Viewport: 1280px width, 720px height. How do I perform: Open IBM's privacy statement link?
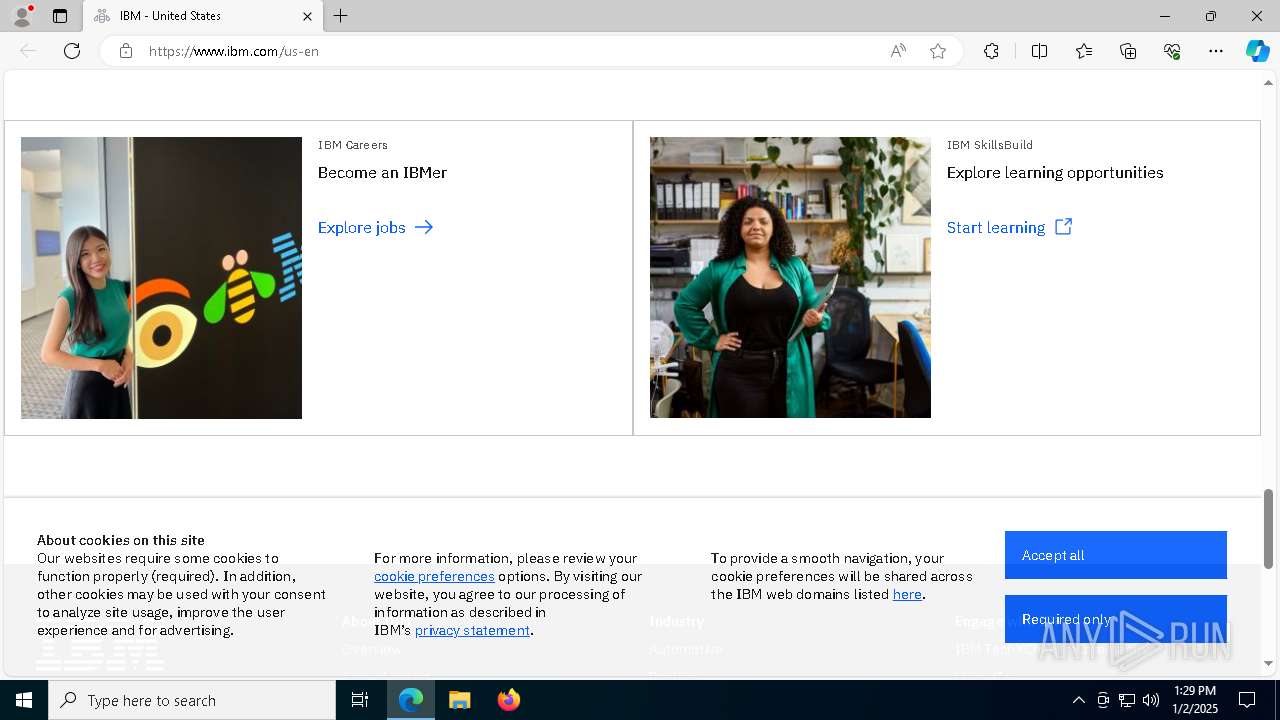(x=472, y=630)
